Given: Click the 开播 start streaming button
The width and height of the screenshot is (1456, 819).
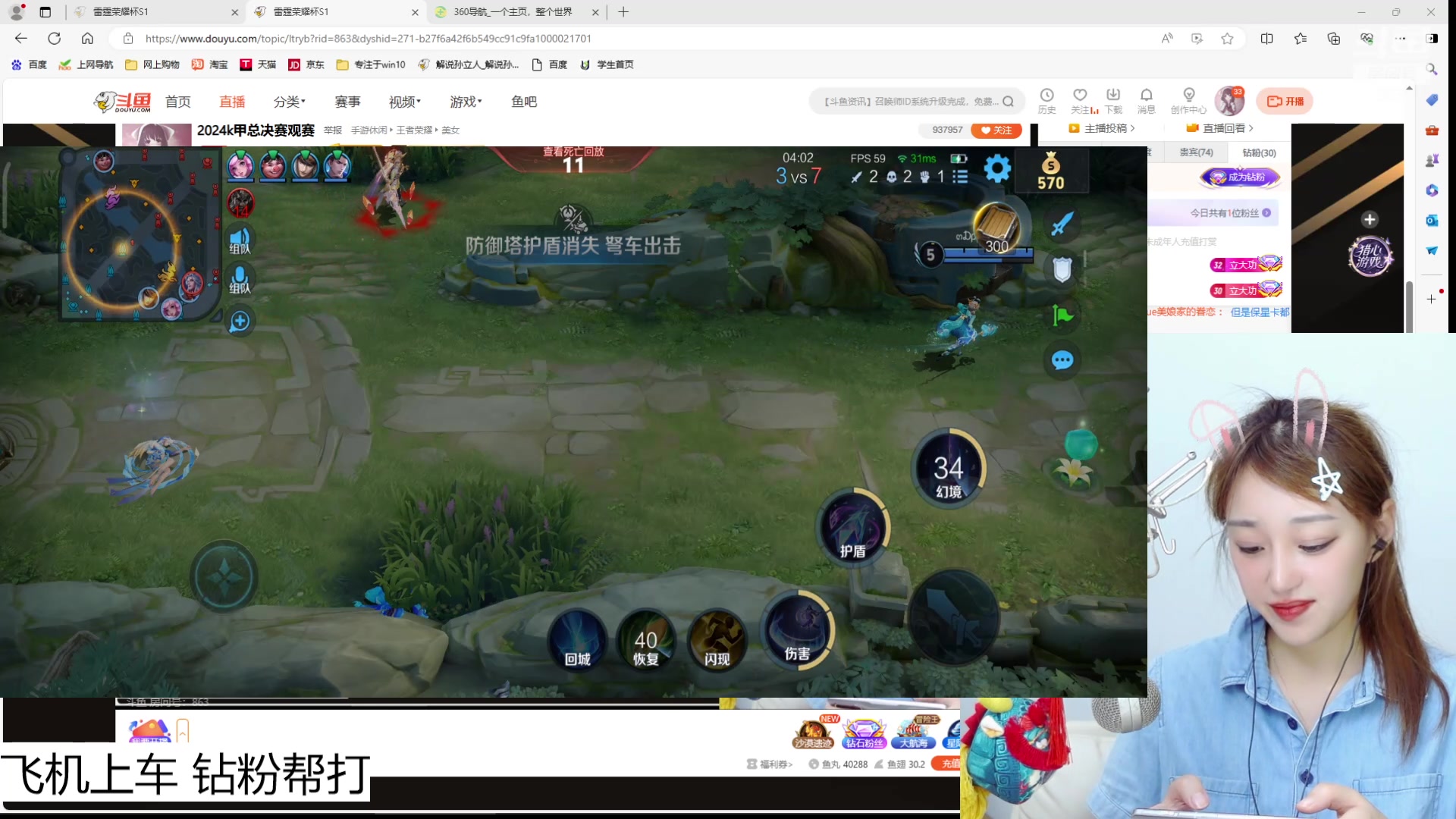Looking at the screenshot, I should coord(1285,102).
